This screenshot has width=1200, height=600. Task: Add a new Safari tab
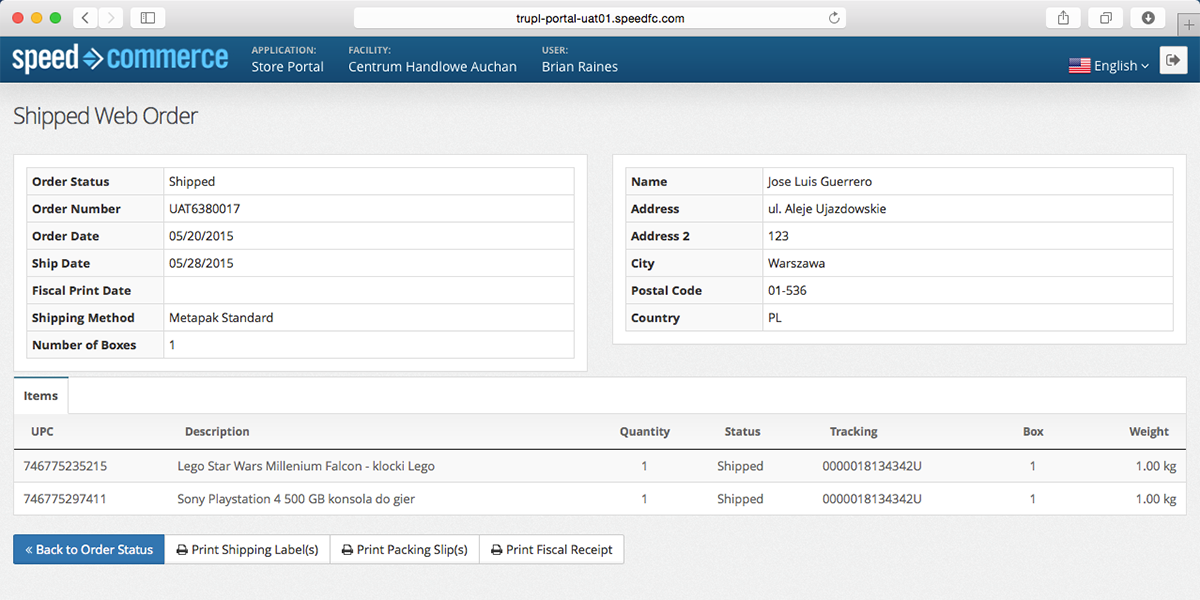pos(1189,25)
